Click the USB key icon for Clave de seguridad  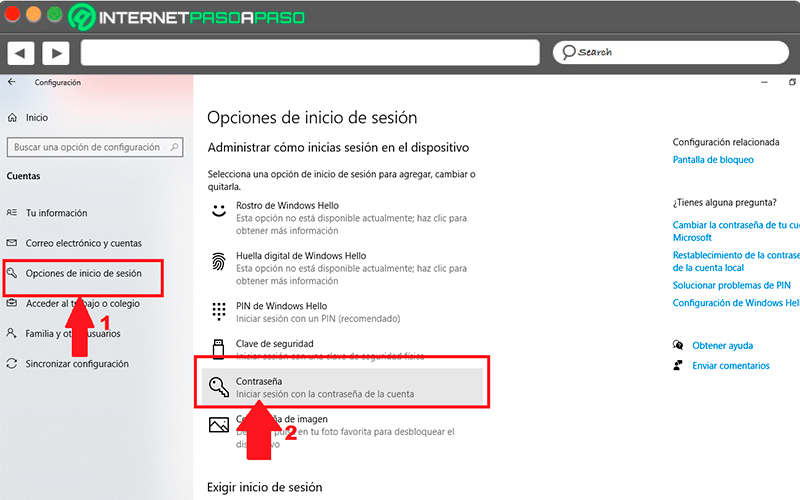218,349
